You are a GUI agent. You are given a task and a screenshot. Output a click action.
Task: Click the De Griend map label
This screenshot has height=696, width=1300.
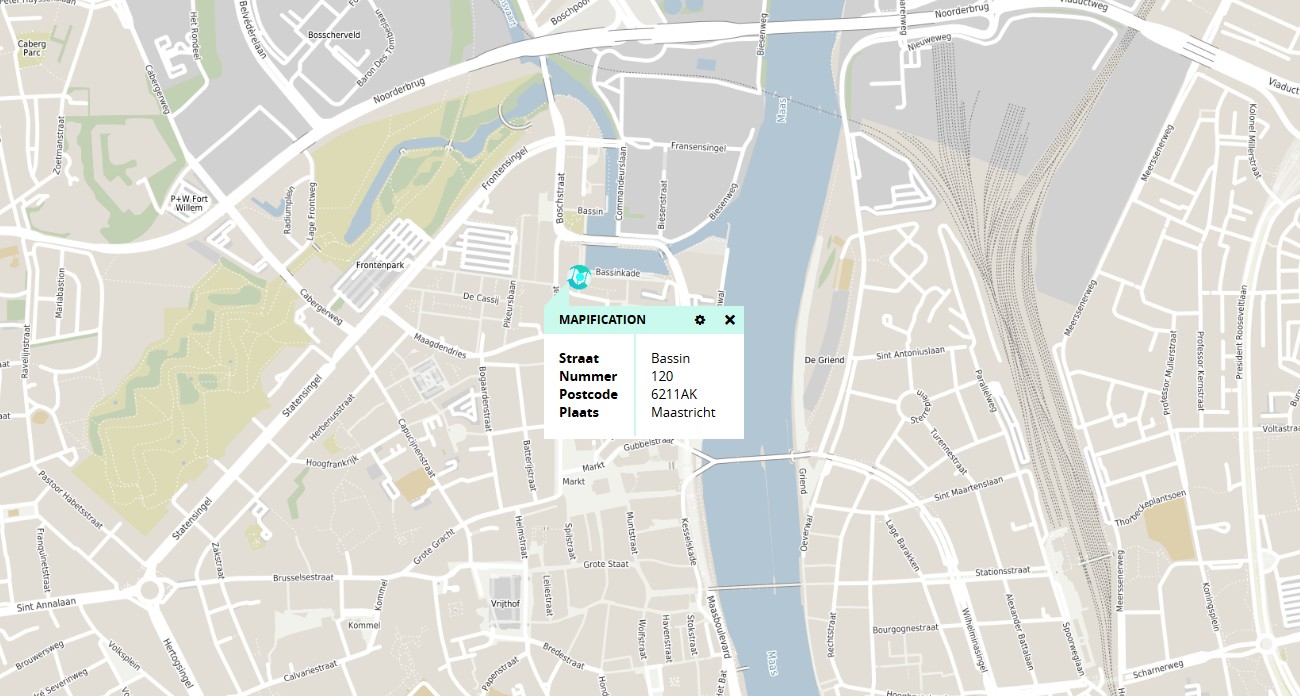tap(824, 360)
